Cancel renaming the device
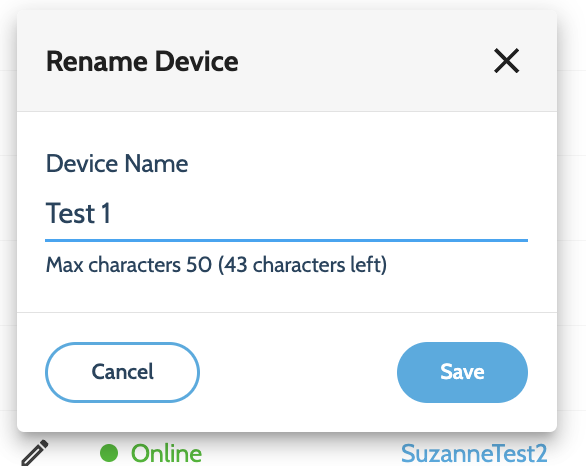Image resolution: width=586 pixels, height=466 pixels. pos(123,372)
